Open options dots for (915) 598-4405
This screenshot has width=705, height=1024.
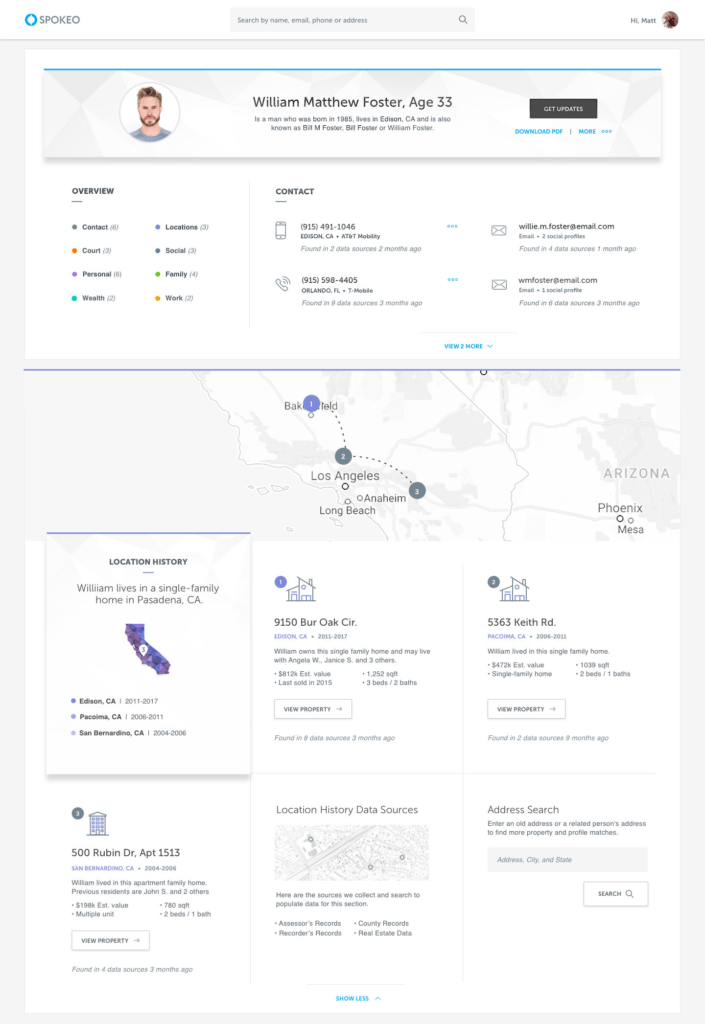pos(452,280)
